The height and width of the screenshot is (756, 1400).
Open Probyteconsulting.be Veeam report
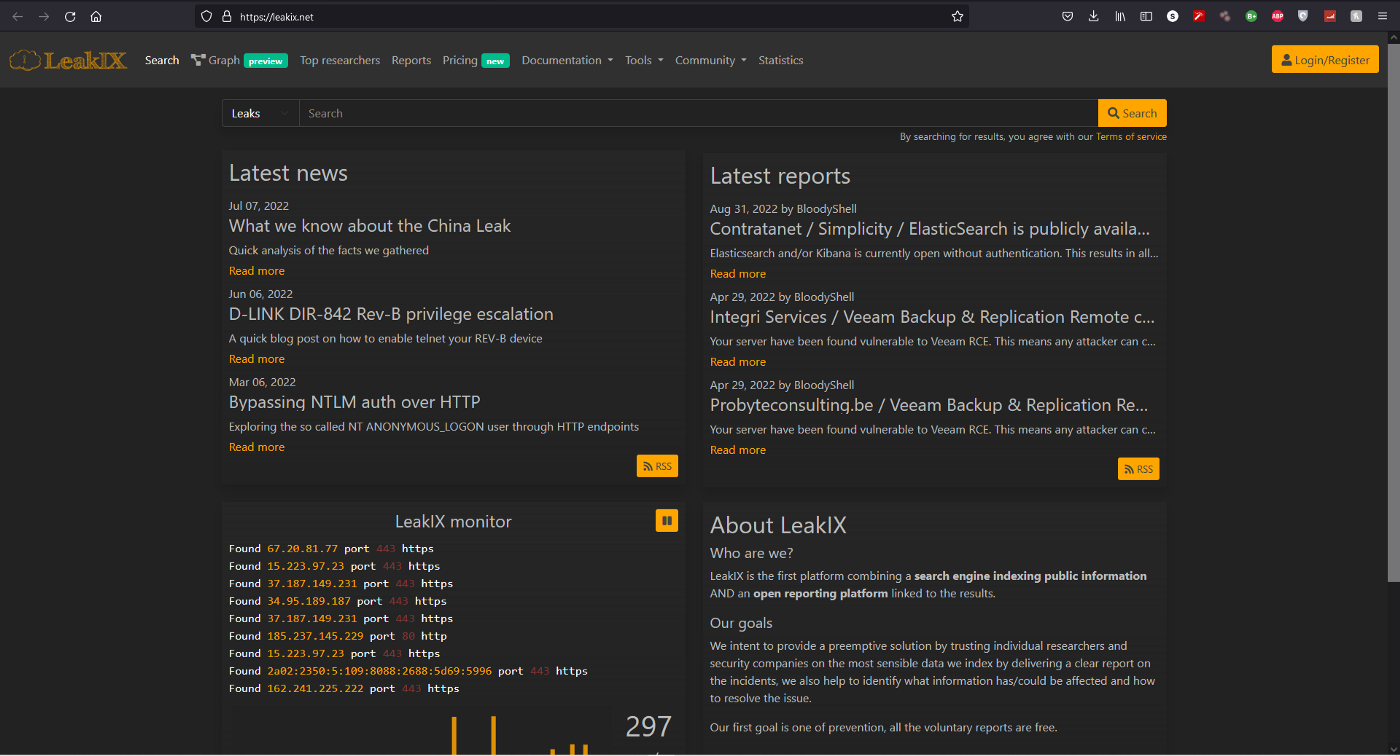(929, 405)
